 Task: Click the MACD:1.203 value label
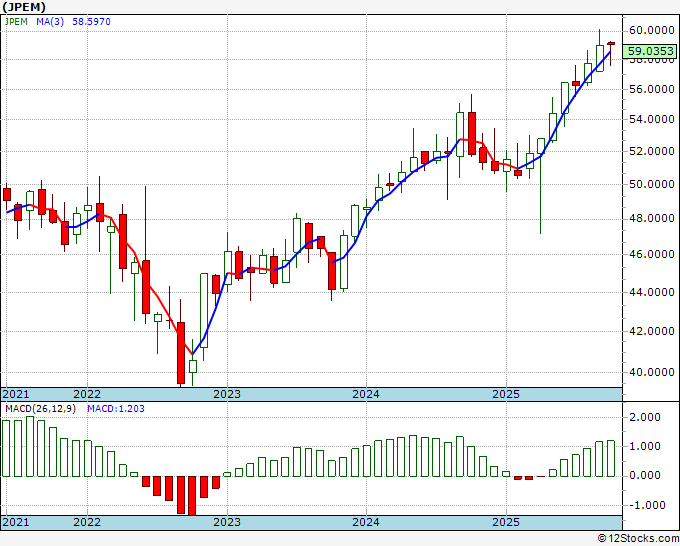pos(116,409)
